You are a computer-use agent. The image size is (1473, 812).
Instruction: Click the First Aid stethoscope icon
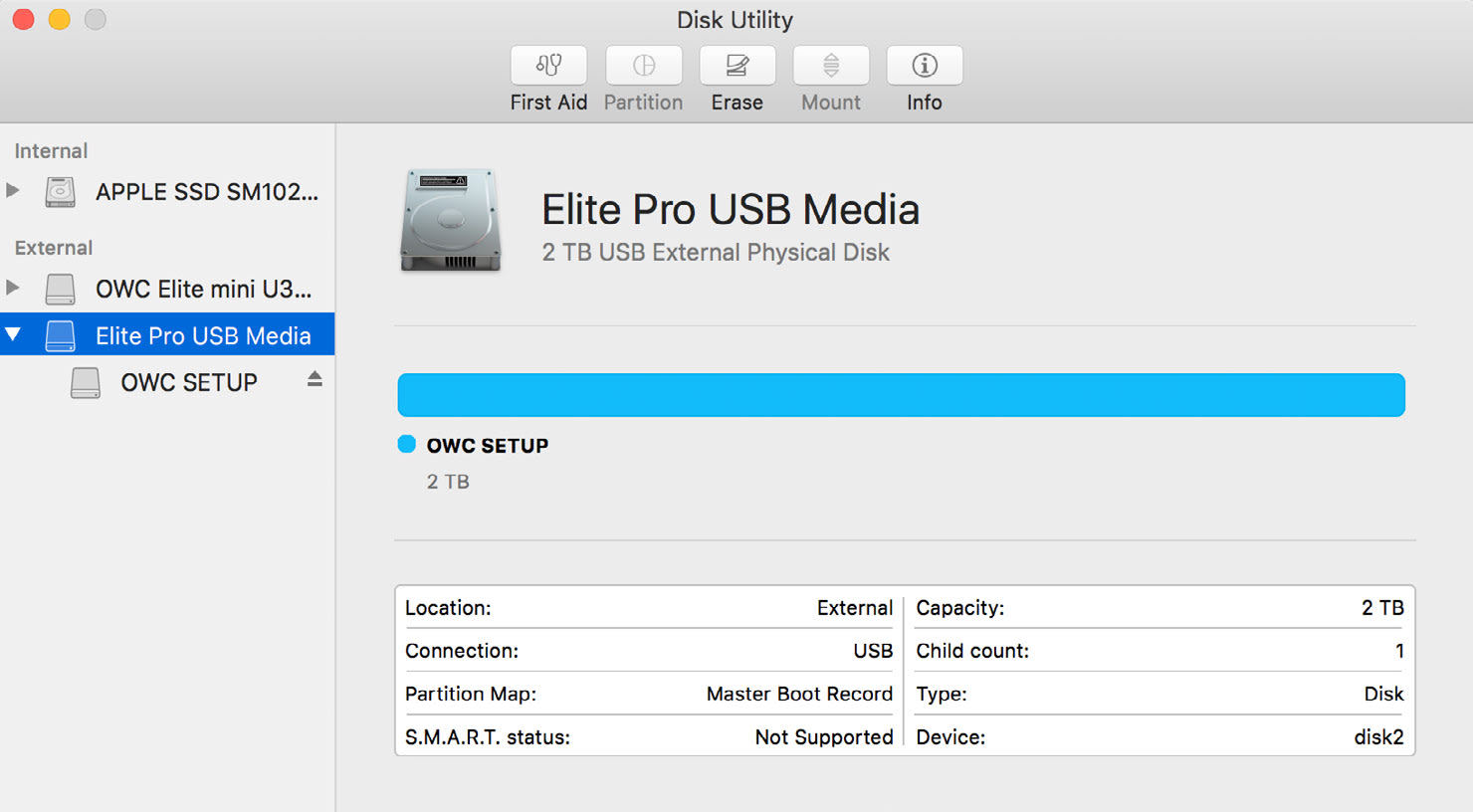(548, 66)
